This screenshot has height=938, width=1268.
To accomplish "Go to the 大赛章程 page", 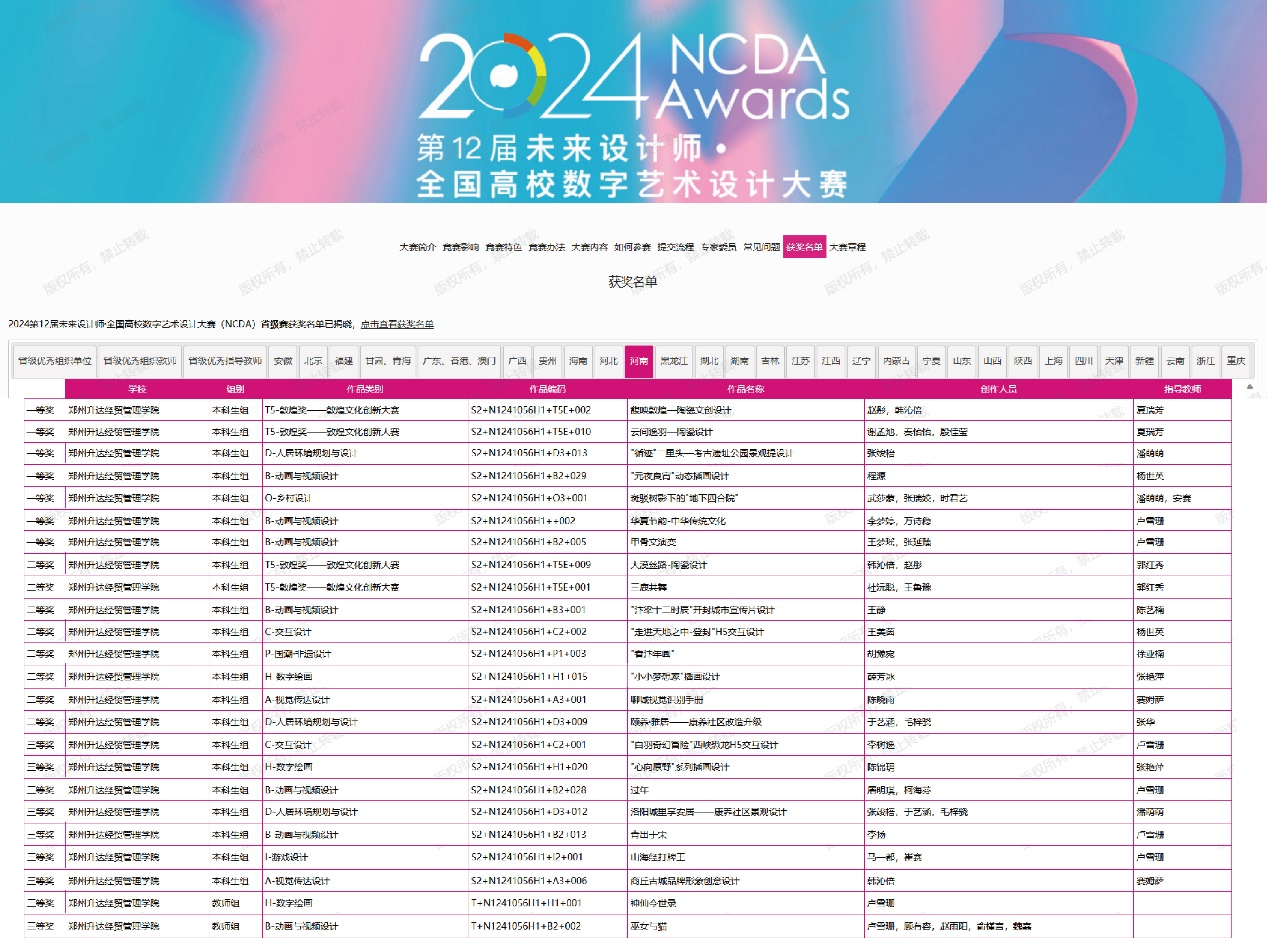I will coord(847,247).
